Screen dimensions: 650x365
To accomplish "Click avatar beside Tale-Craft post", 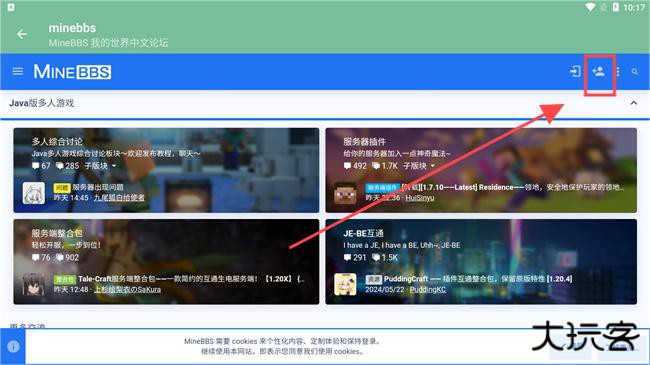I will click(x=34, y=284).
